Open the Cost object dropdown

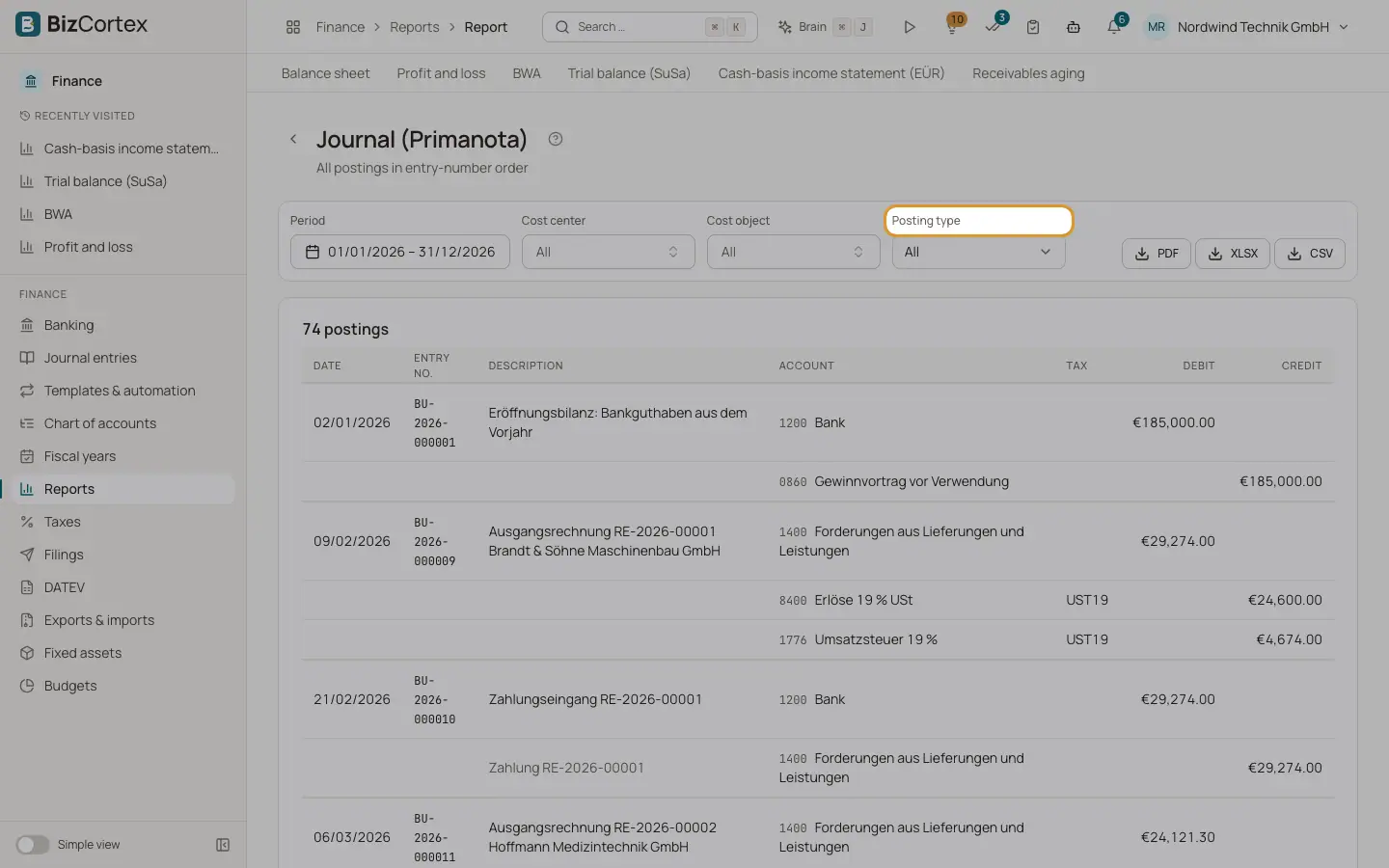(x=793, y=252)
